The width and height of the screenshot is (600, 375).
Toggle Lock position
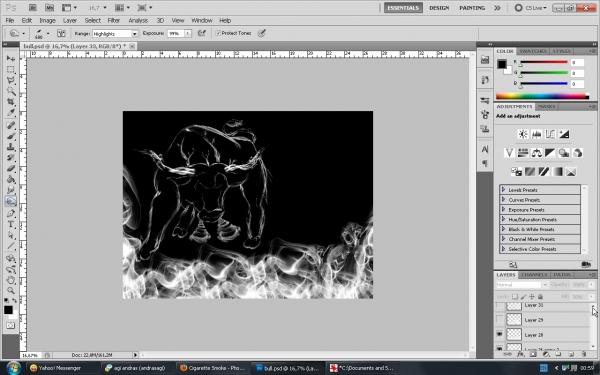point(532,297)
